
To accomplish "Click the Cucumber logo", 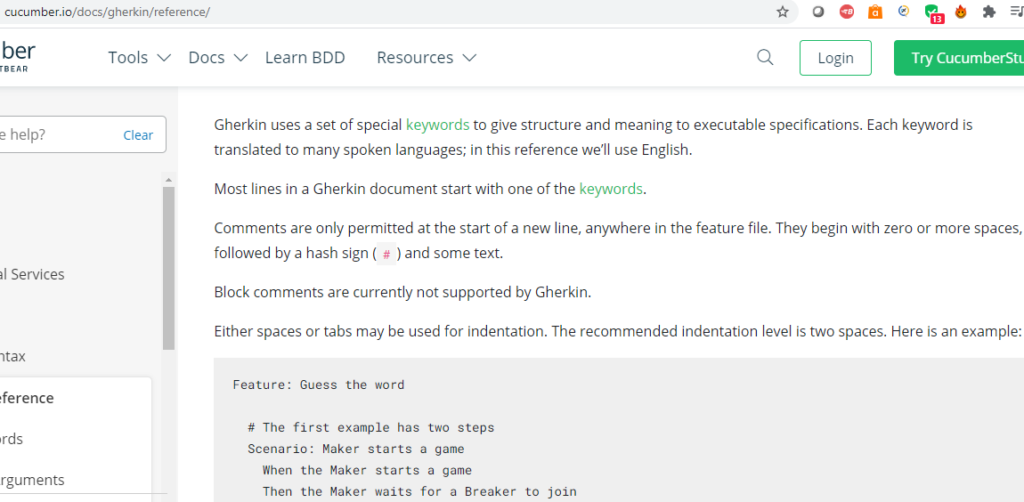I will tap(18, 56).
